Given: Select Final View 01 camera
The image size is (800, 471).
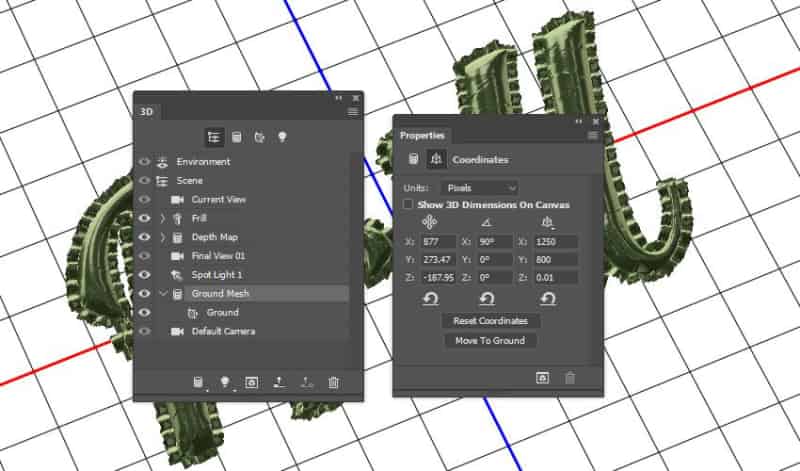Looking at the screenshot, I should point(218,256).
